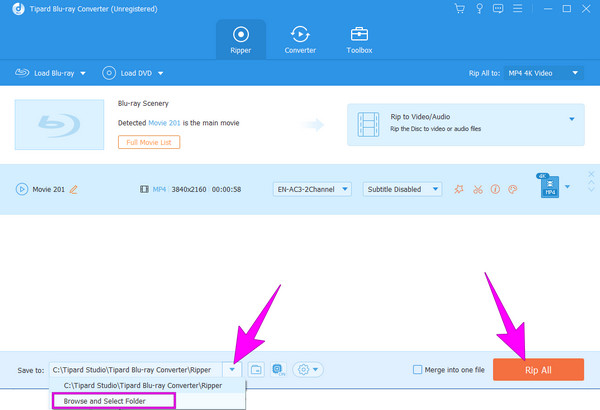Click Load DVD button
The height and width of the screenshot is (410, 600).
(x=127, y=73)
